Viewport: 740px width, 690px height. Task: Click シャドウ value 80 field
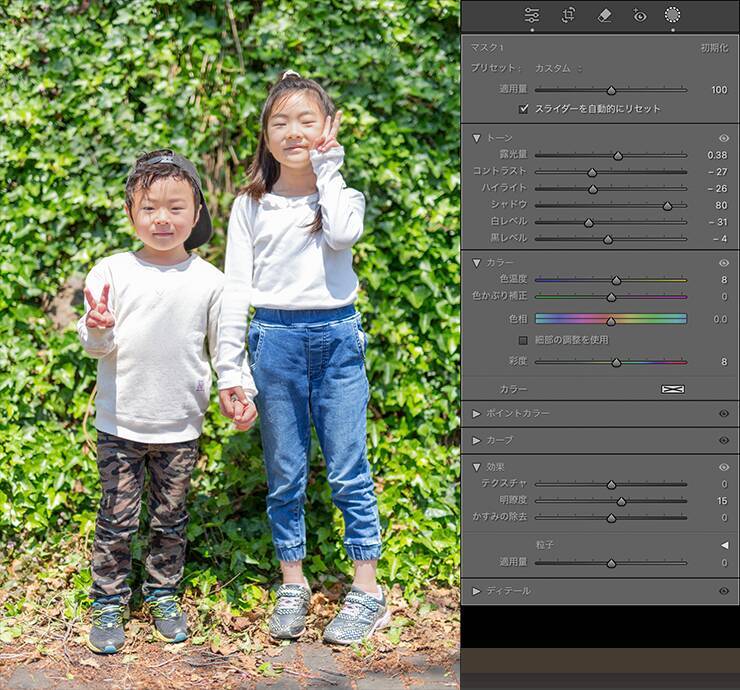[721, 205]
